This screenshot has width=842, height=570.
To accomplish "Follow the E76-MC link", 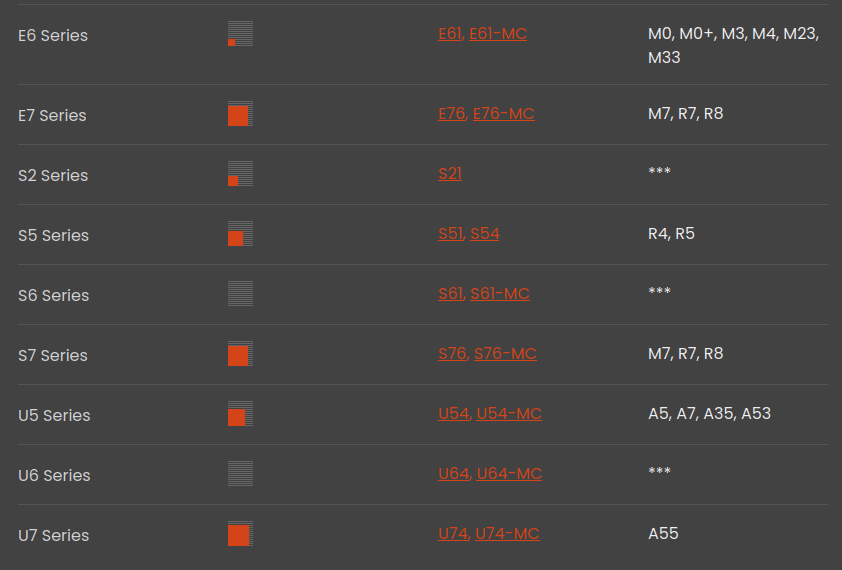I will tap(503, 114).
